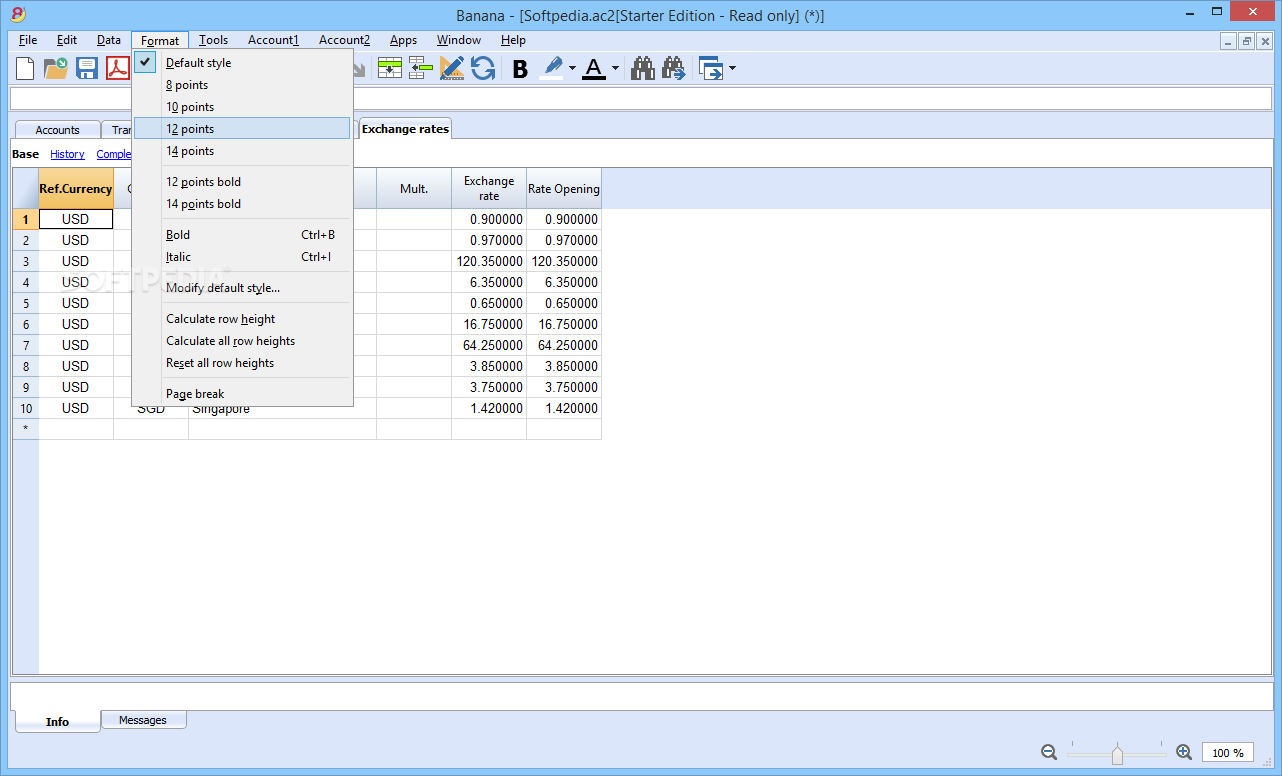Select 14 points bold style

(243, 204)
